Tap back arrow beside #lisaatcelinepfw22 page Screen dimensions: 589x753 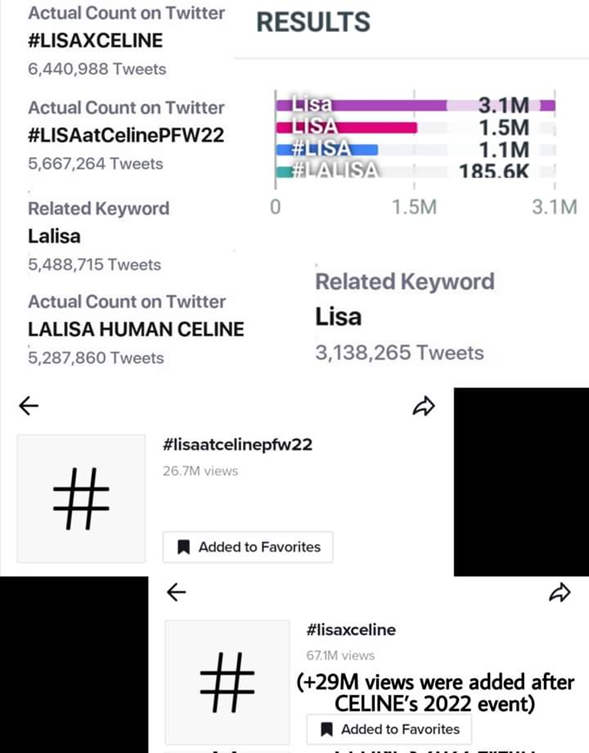tap(28, 406)
